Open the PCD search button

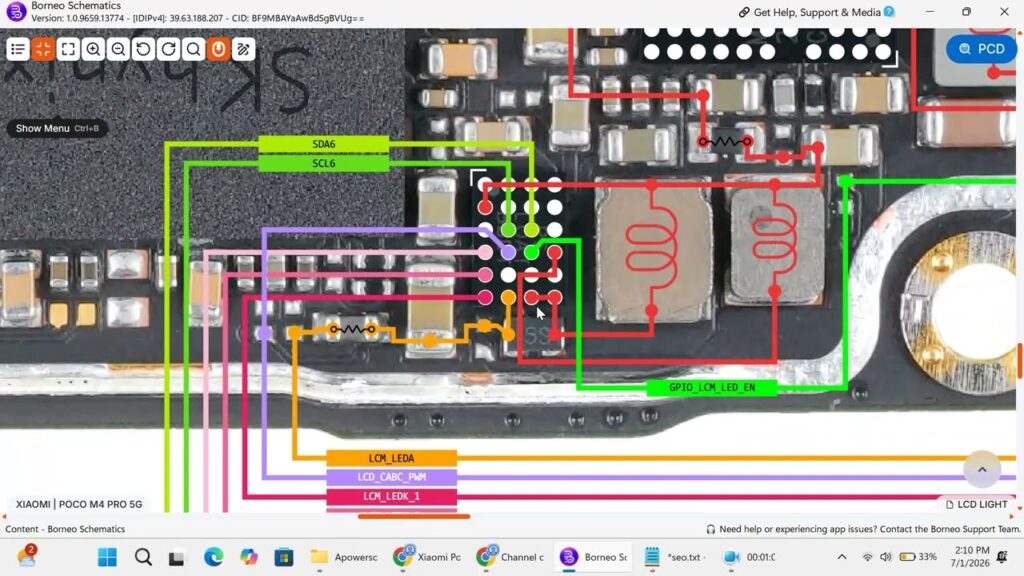pos(982,49)
